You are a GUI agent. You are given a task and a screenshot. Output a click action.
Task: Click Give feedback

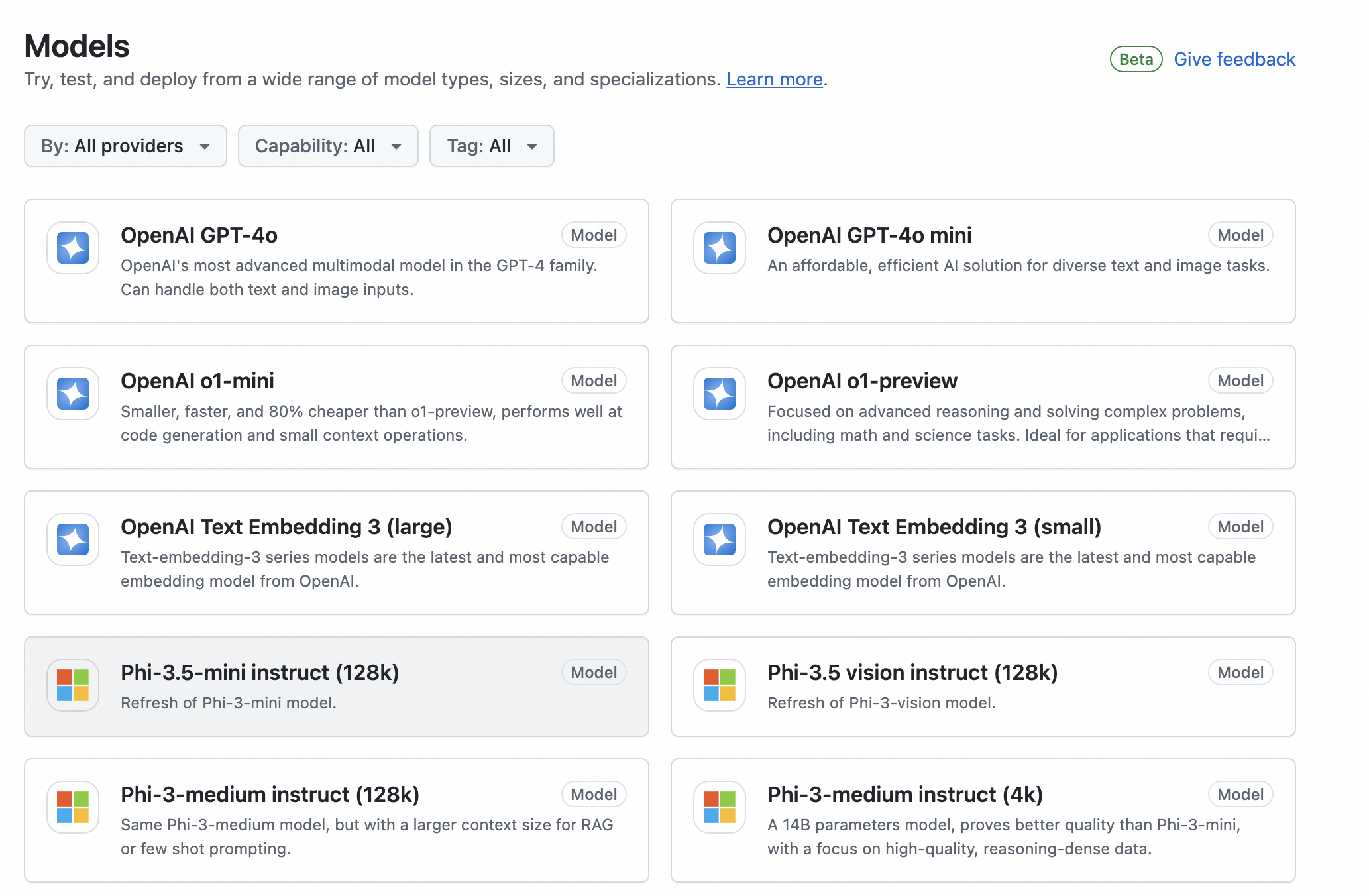pos(1234,59)
